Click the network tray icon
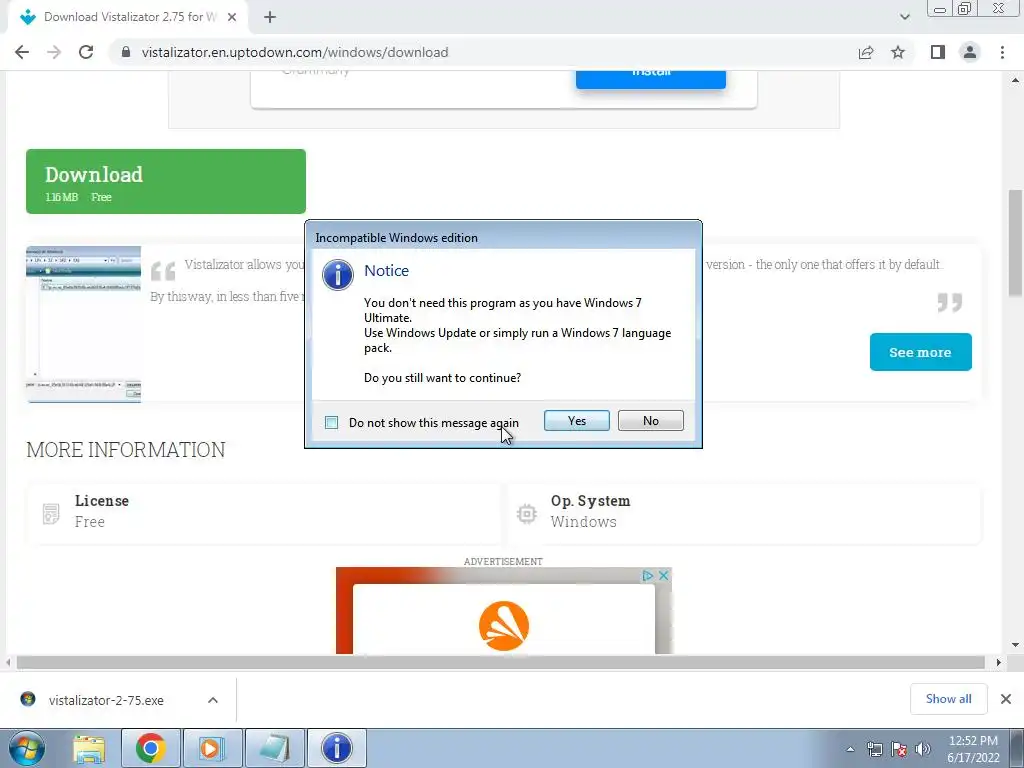Viewport: 1024px width, 768px height. point(874,749)
